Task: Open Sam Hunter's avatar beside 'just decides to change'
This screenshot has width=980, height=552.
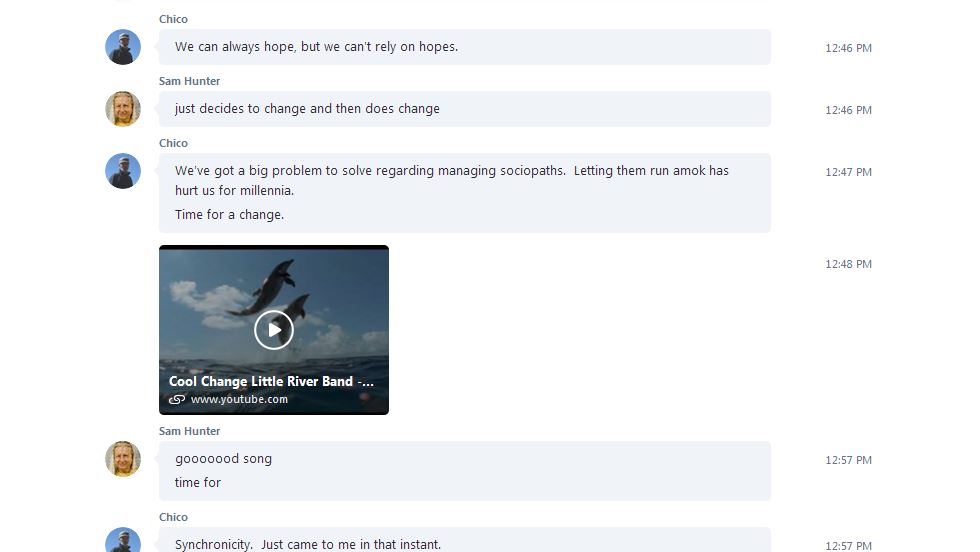Action: point(122,109)
